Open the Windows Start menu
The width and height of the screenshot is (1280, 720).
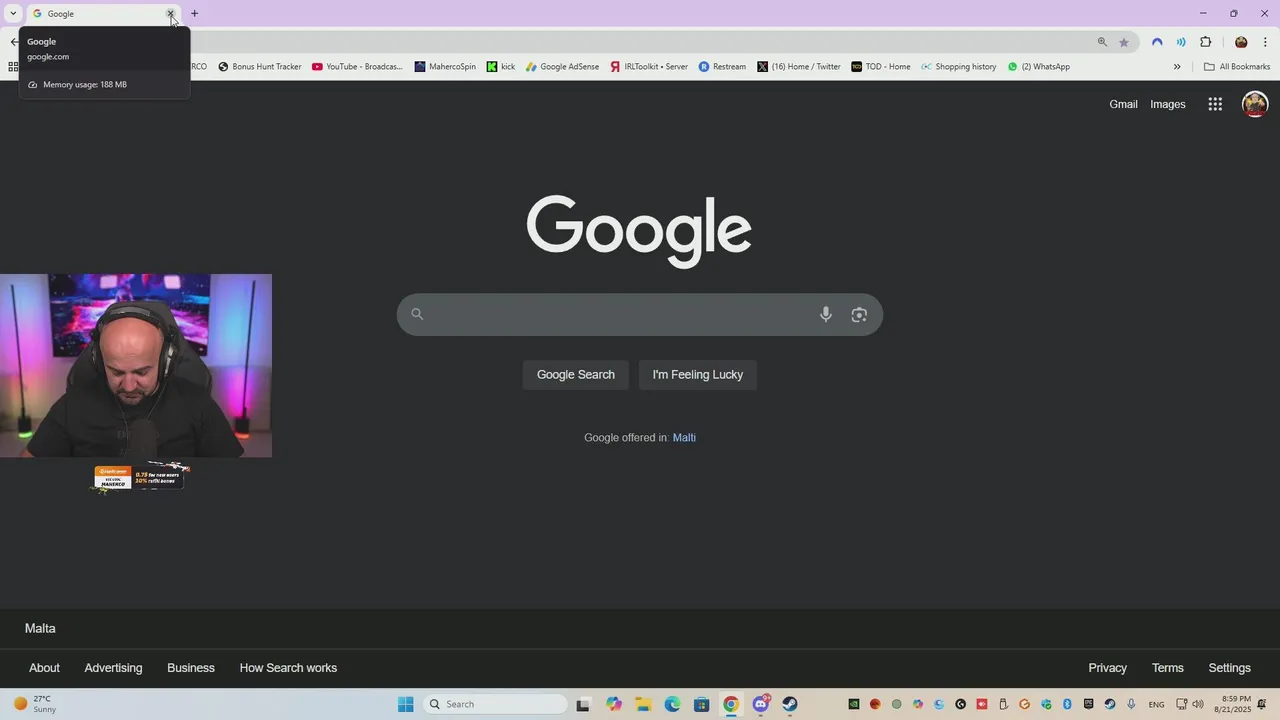click(x=405, y=704)
